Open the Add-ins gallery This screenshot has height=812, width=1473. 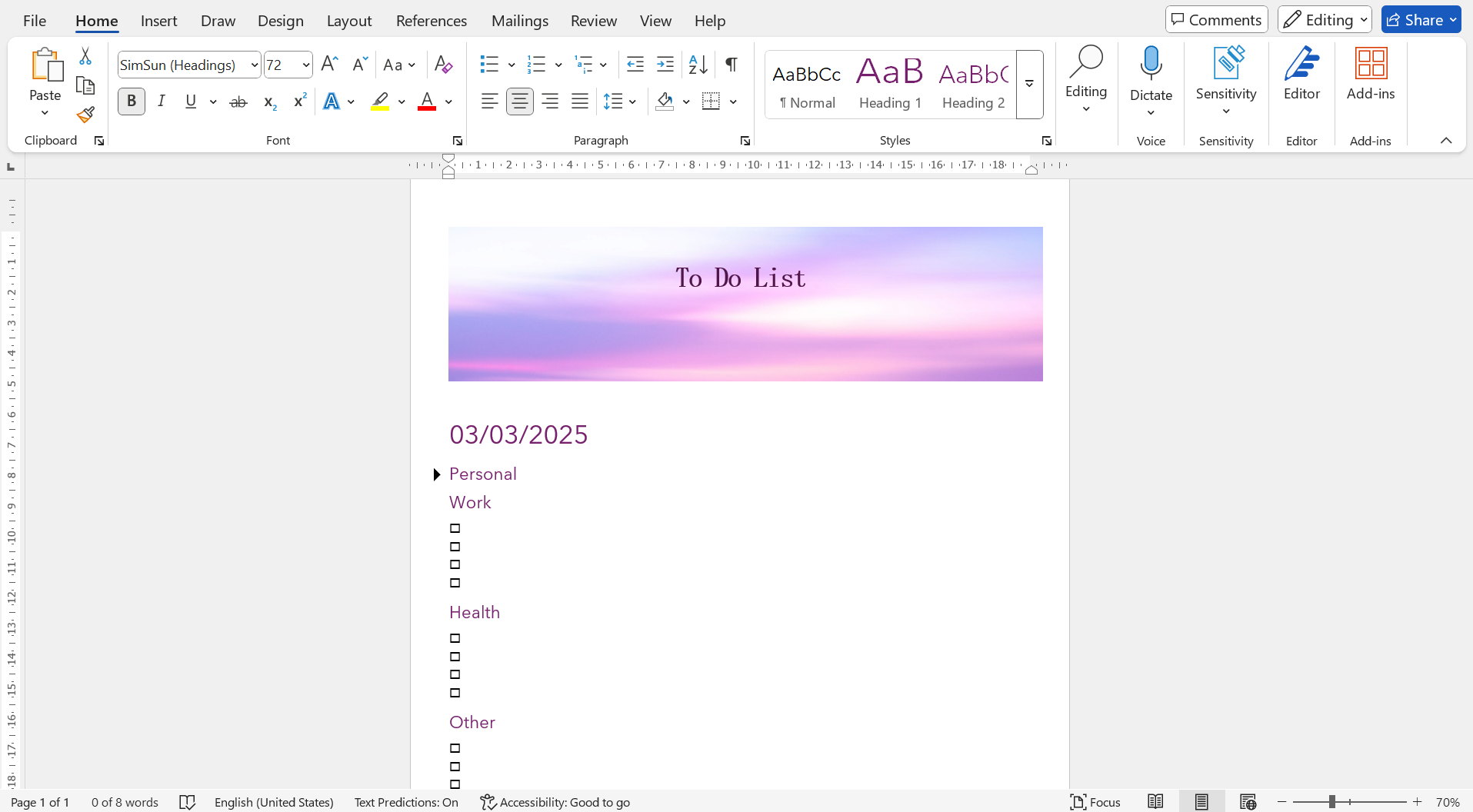[1371, 75]
